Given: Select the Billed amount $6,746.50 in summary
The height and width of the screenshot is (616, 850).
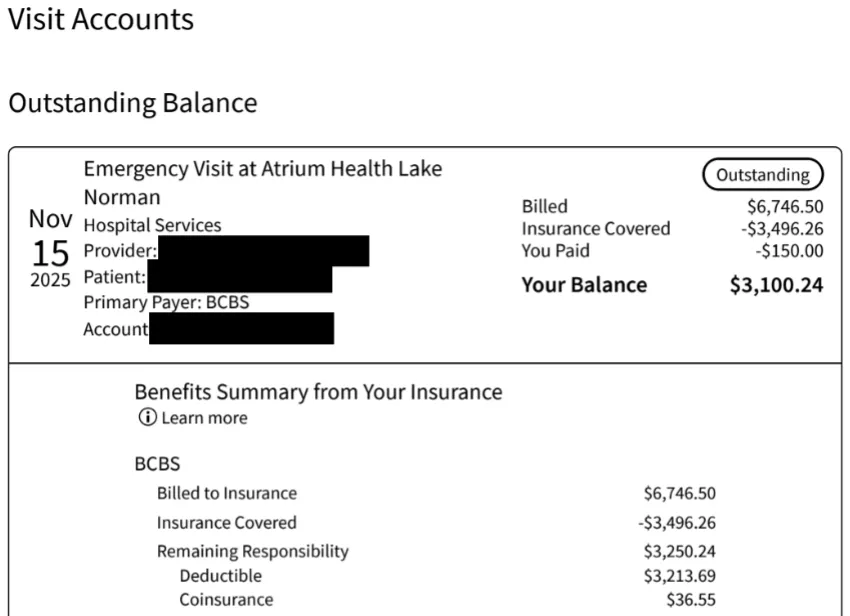Looking at the screenshot, I should pos(785,206).
